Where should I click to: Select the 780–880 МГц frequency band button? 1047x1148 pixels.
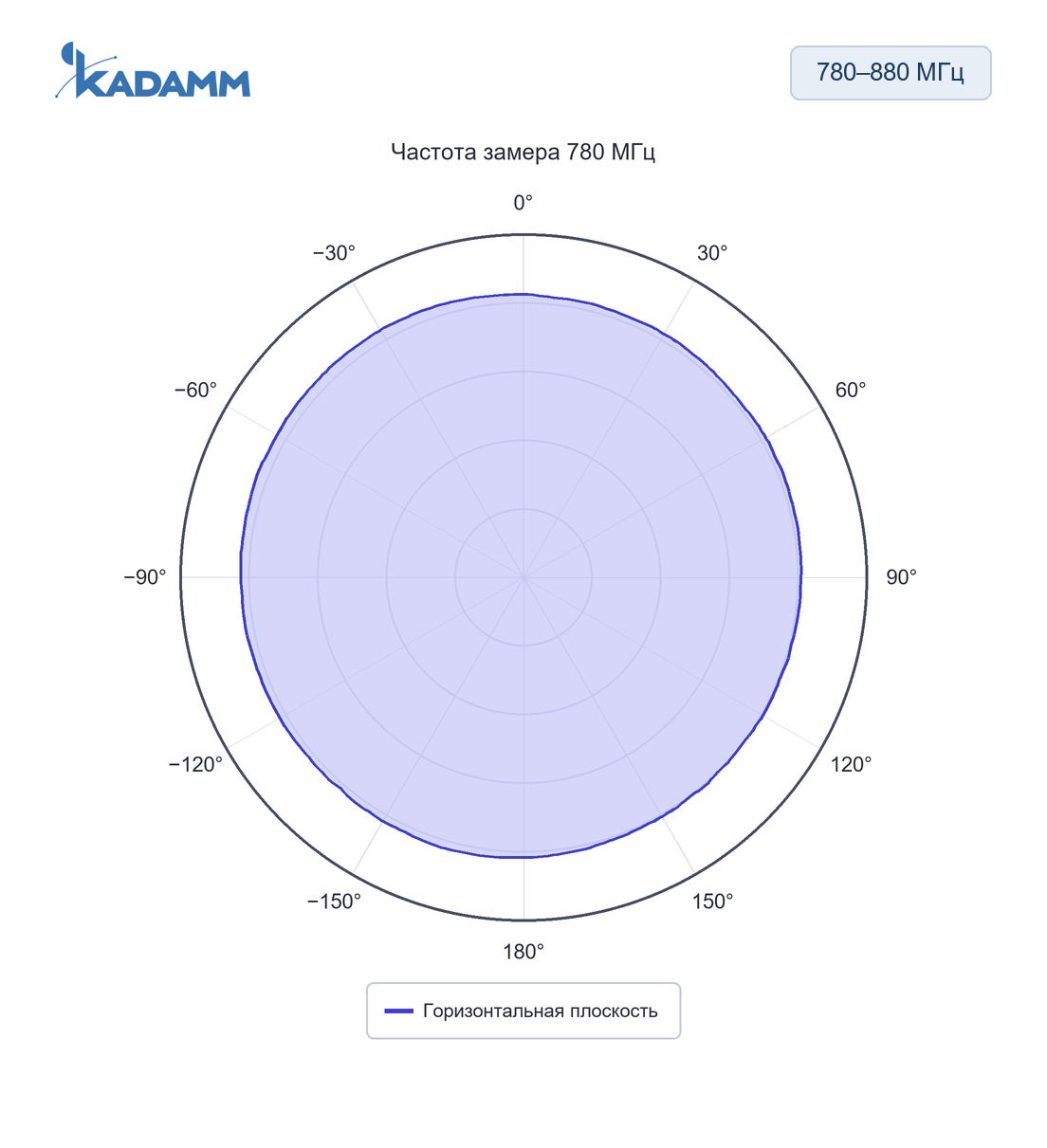point(891,73)
